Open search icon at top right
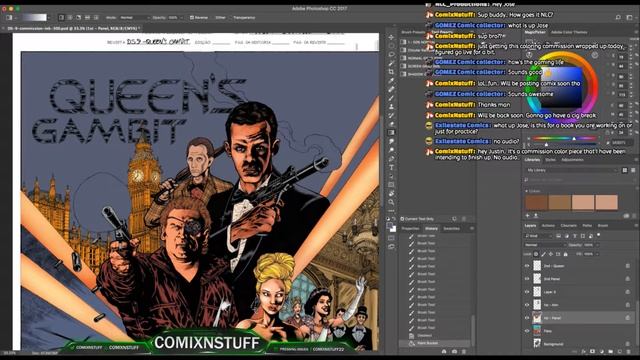 (618, 18)
